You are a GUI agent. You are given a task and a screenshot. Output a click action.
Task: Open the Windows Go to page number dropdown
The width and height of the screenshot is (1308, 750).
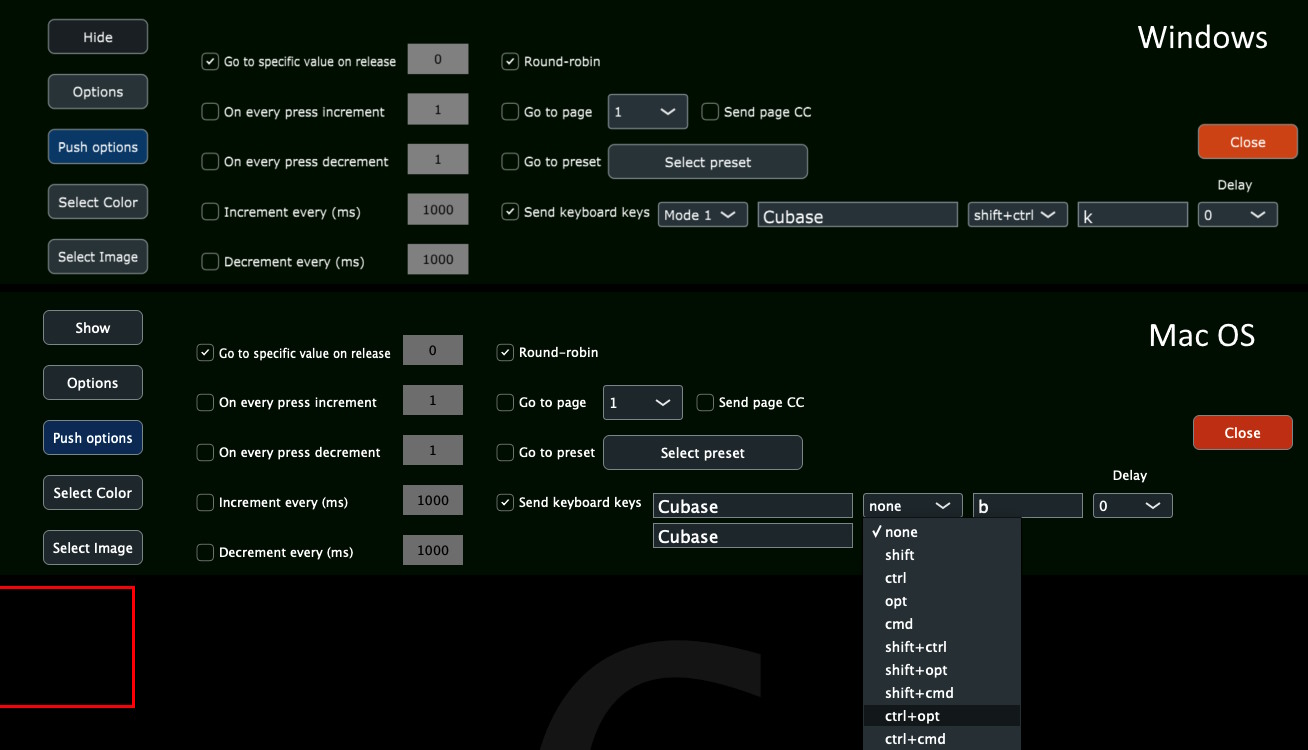648,112
